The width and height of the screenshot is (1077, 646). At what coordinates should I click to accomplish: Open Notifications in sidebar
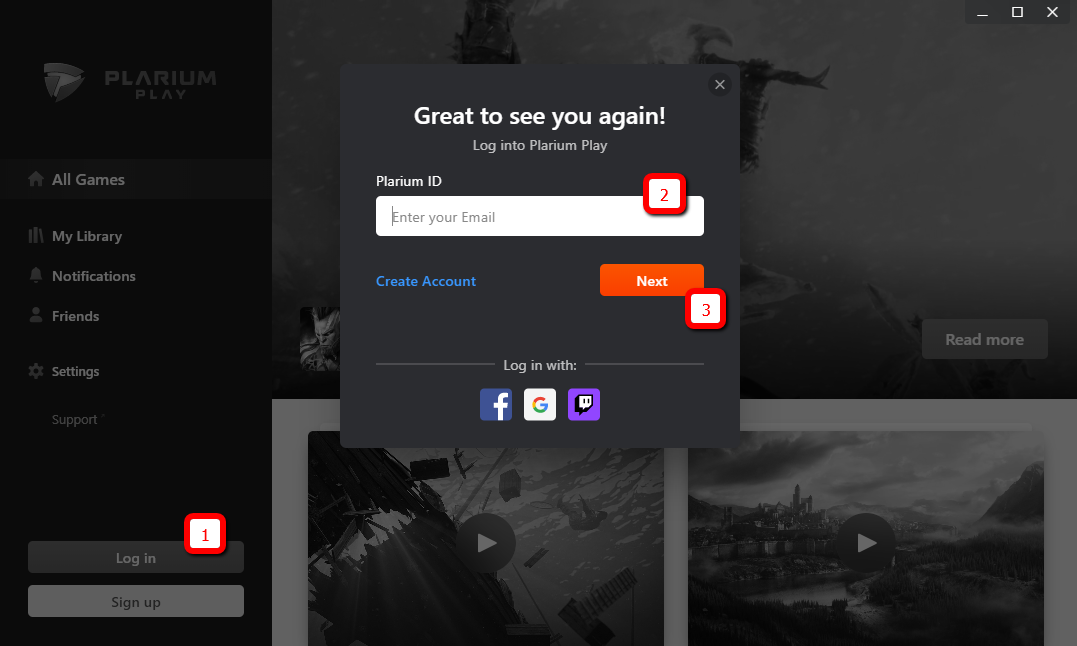[x=93, y=276]
